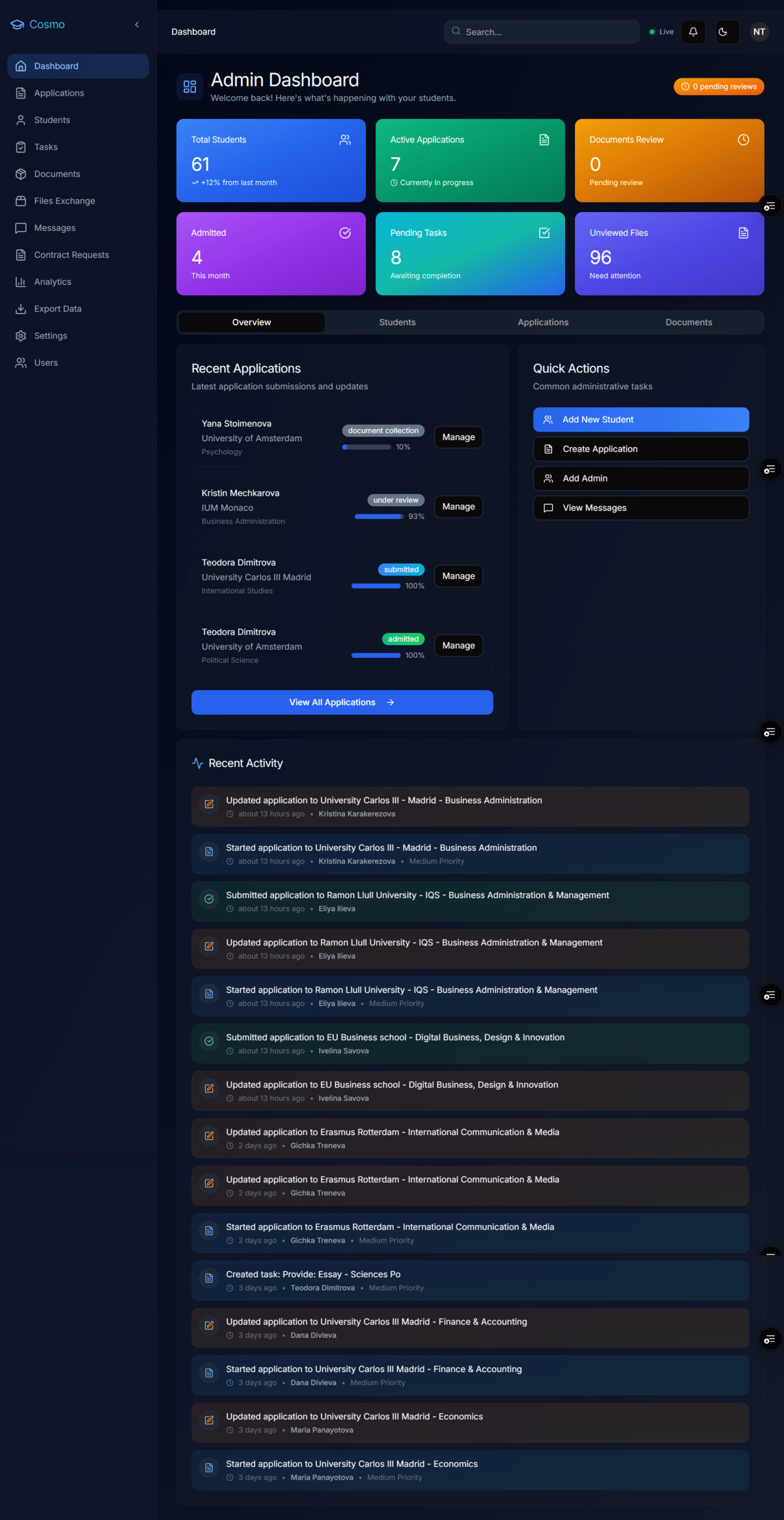Viewport: 784px width, 1520px height.
Task: Click the notification bell icon
Action: pyautogui.click(x=693, y=32)
